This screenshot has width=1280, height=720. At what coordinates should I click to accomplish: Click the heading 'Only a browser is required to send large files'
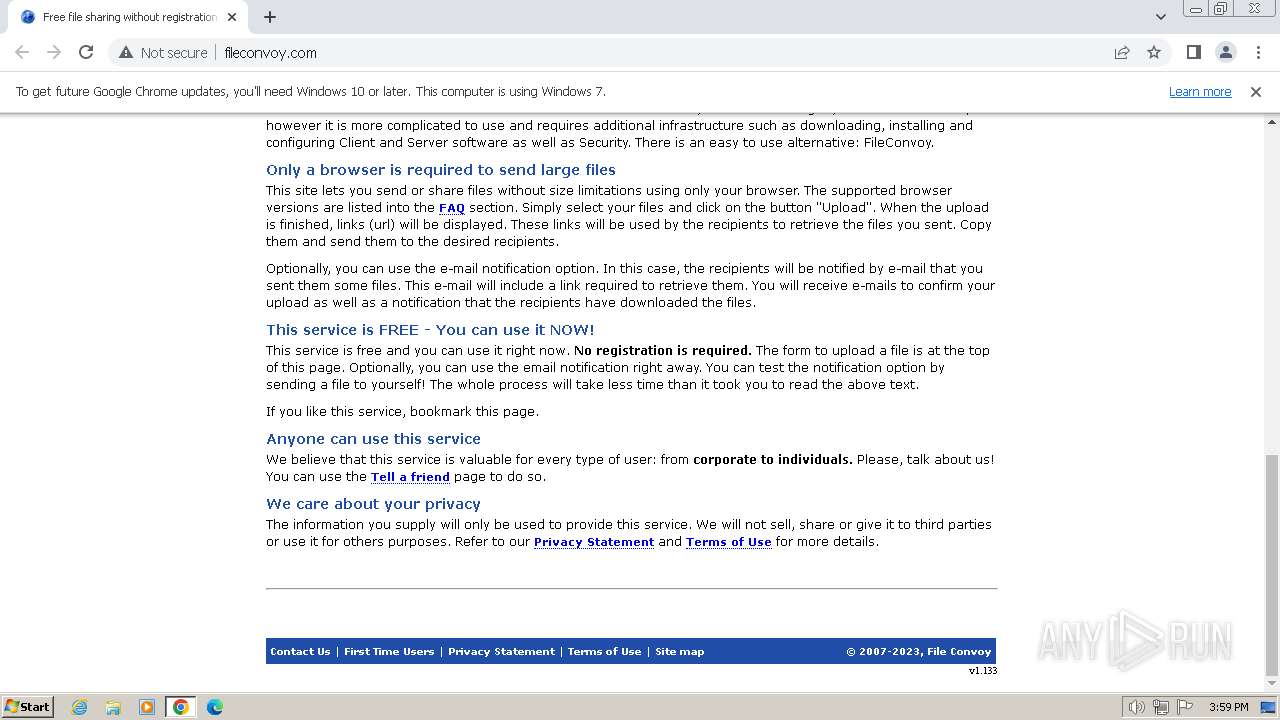point(441,170)
